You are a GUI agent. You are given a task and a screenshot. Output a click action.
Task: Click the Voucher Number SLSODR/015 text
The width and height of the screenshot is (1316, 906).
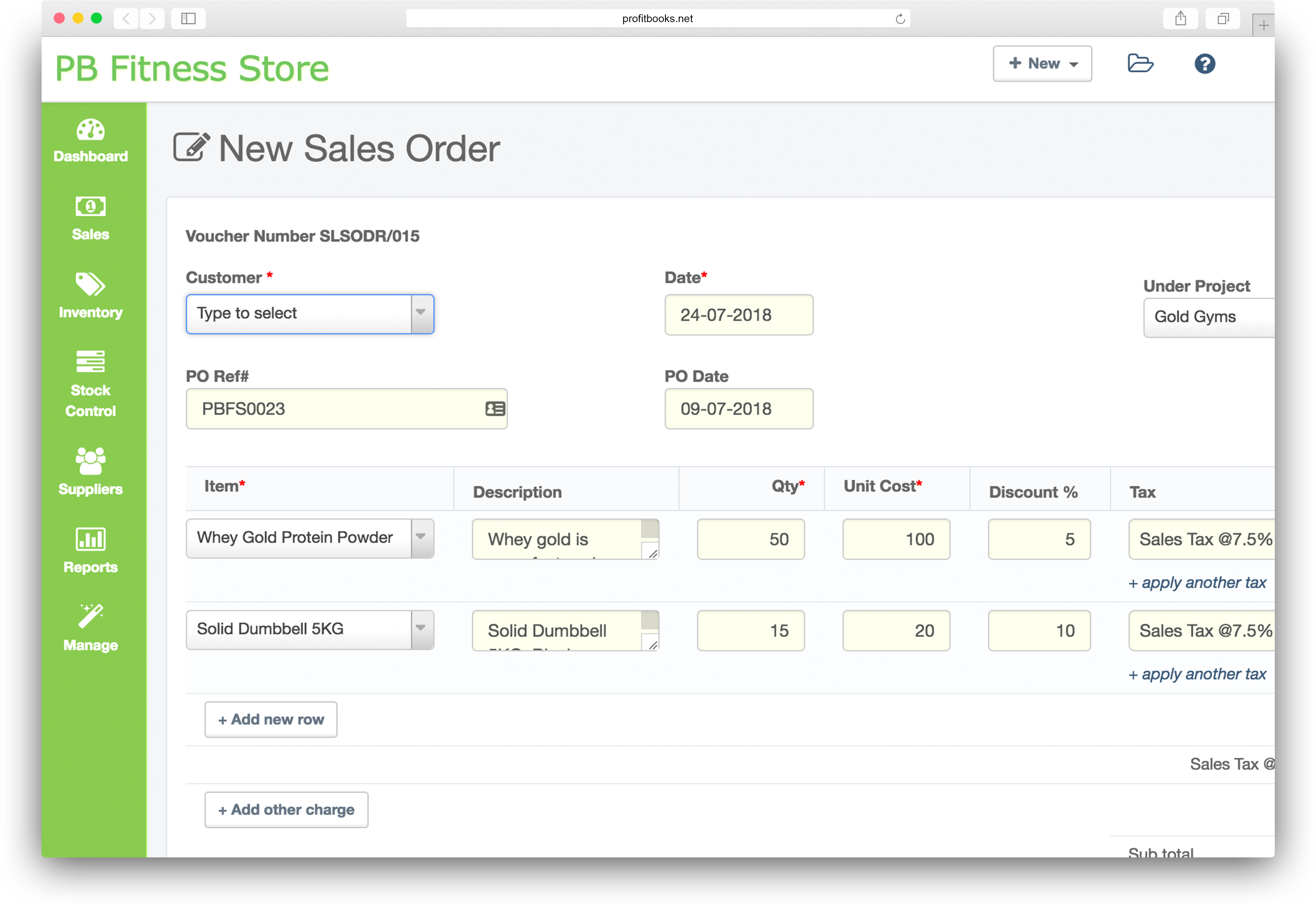click(x=303, y=236)
